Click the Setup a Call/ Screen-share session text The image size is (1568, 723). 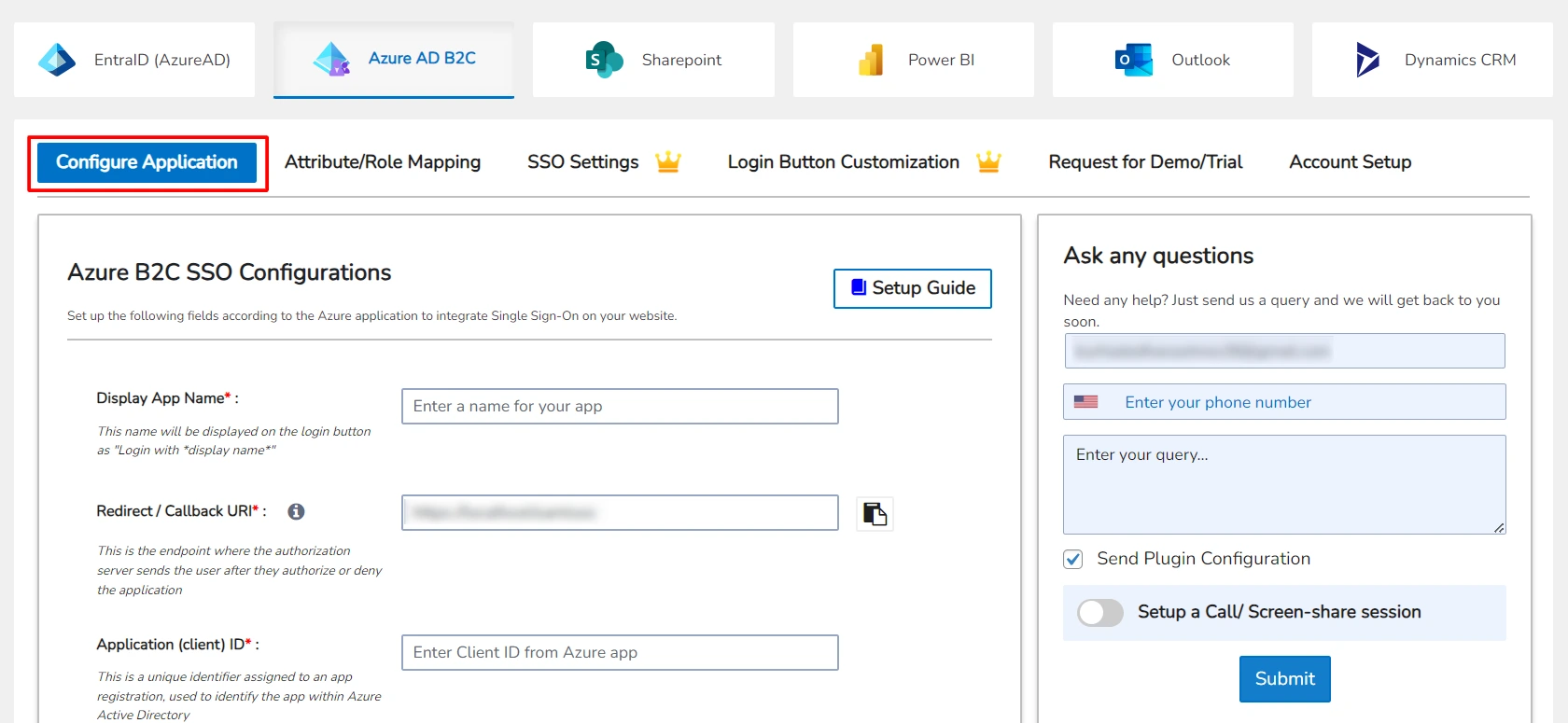pyautogui.click(x=1279, y=612)
